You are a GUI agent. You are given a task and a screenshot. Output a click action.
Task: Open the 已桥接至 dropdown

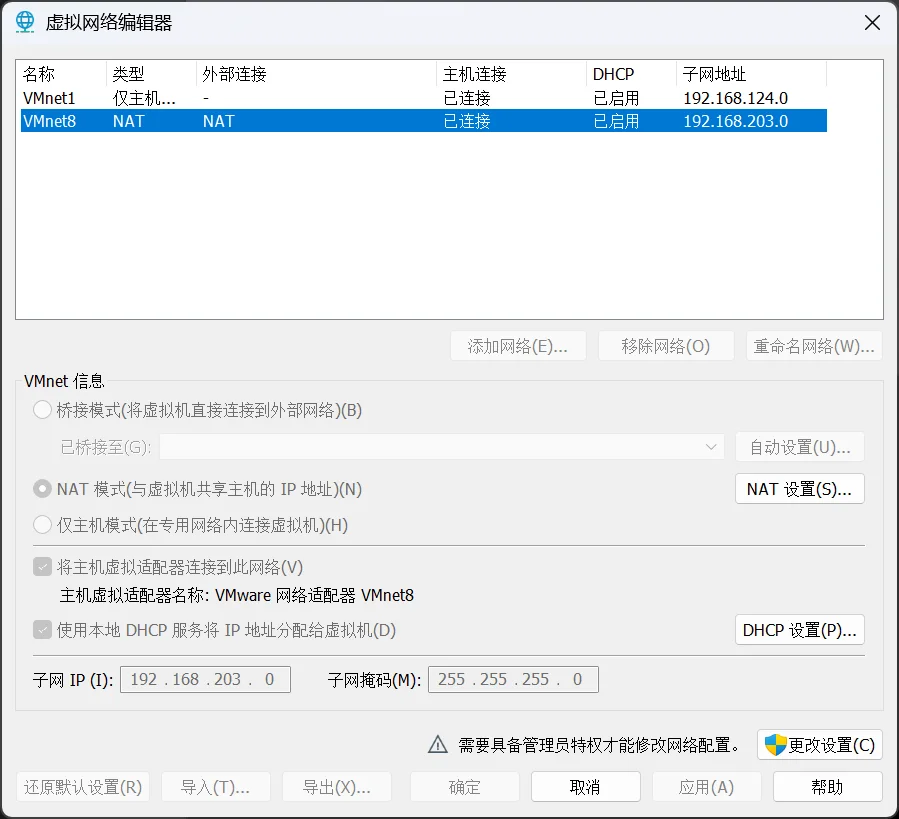(442, 447)
